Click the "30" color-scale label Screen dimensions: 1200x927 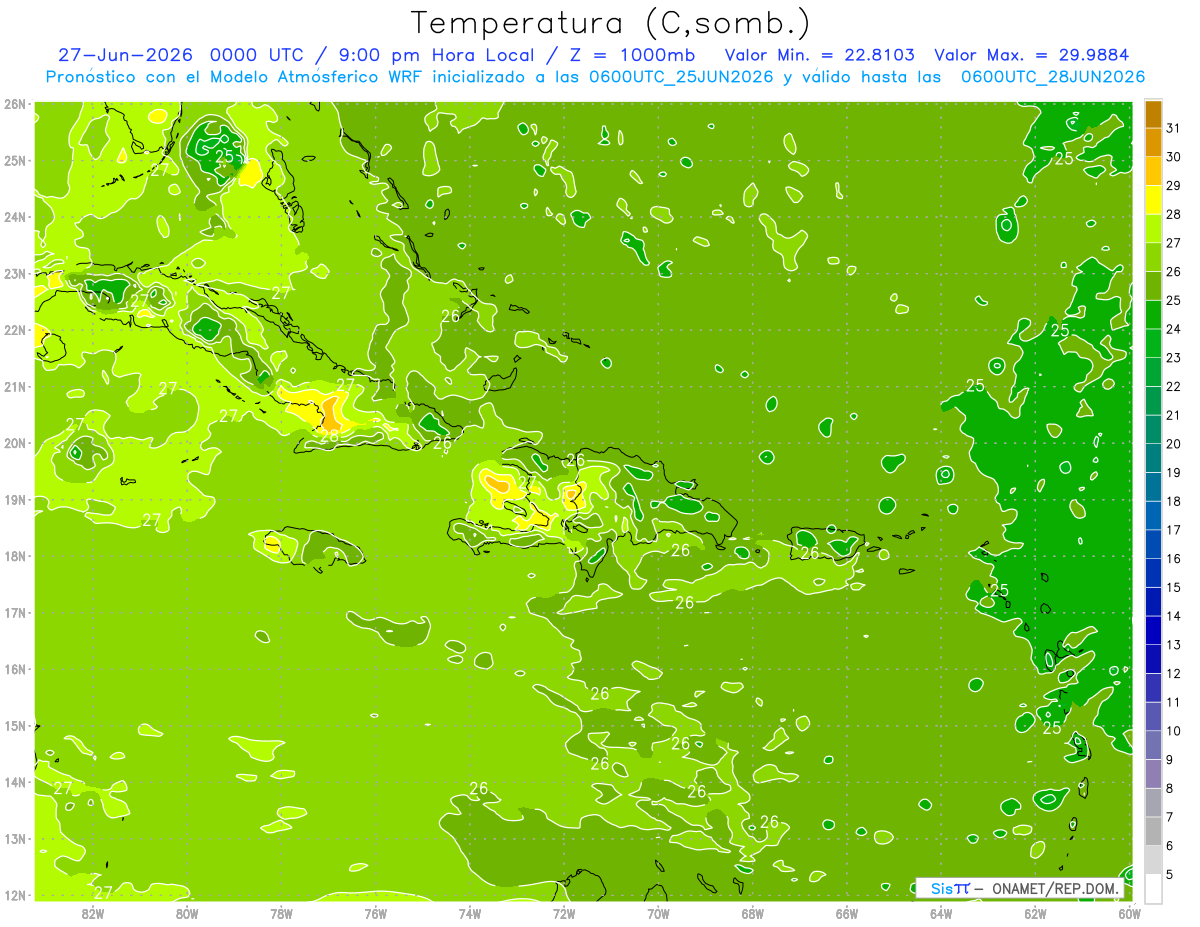click(x=1174, y=157)
